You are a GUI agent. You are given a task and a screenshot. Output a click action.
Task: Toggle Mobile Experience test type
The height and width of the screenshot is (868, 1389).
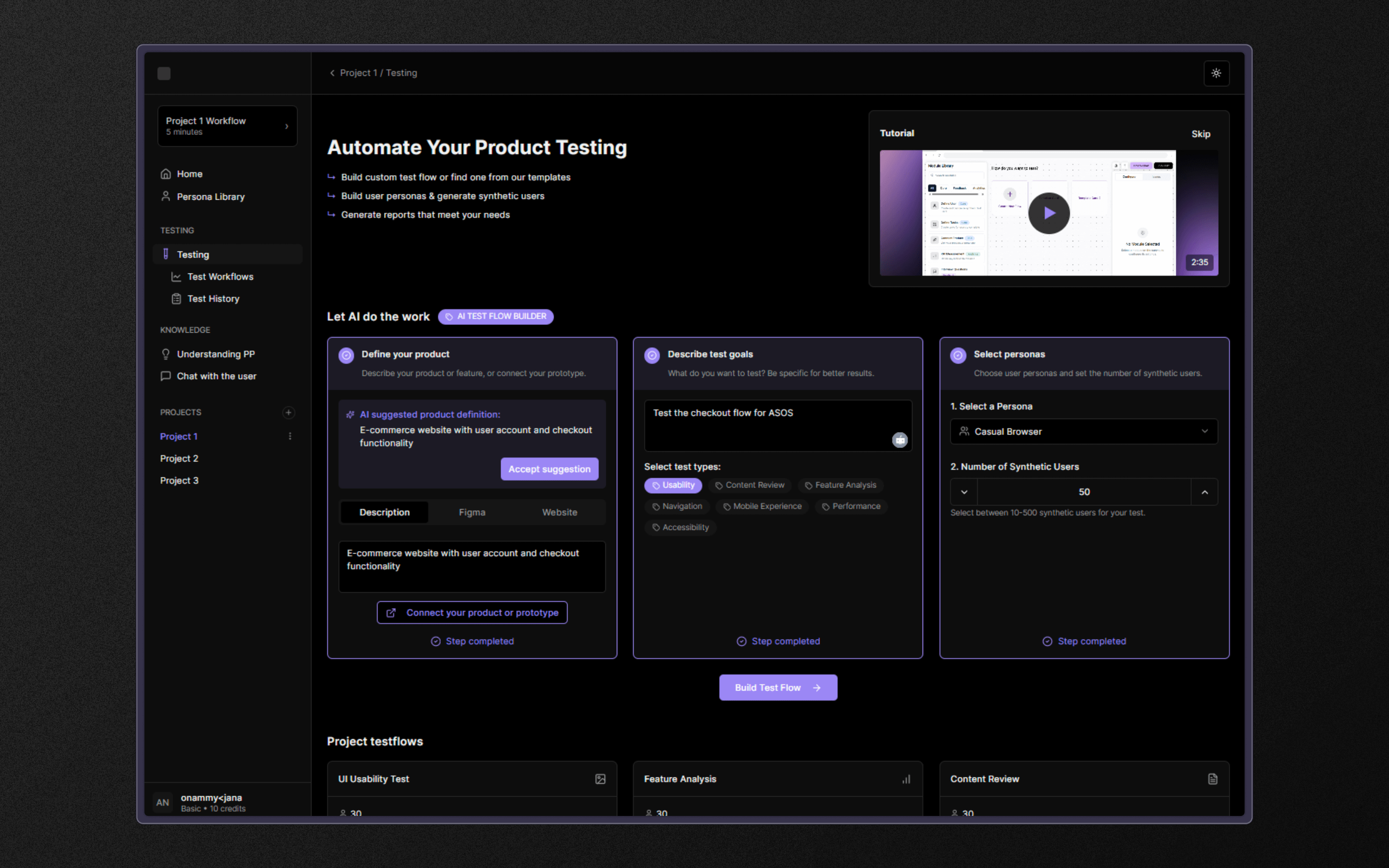coord(762,506)
